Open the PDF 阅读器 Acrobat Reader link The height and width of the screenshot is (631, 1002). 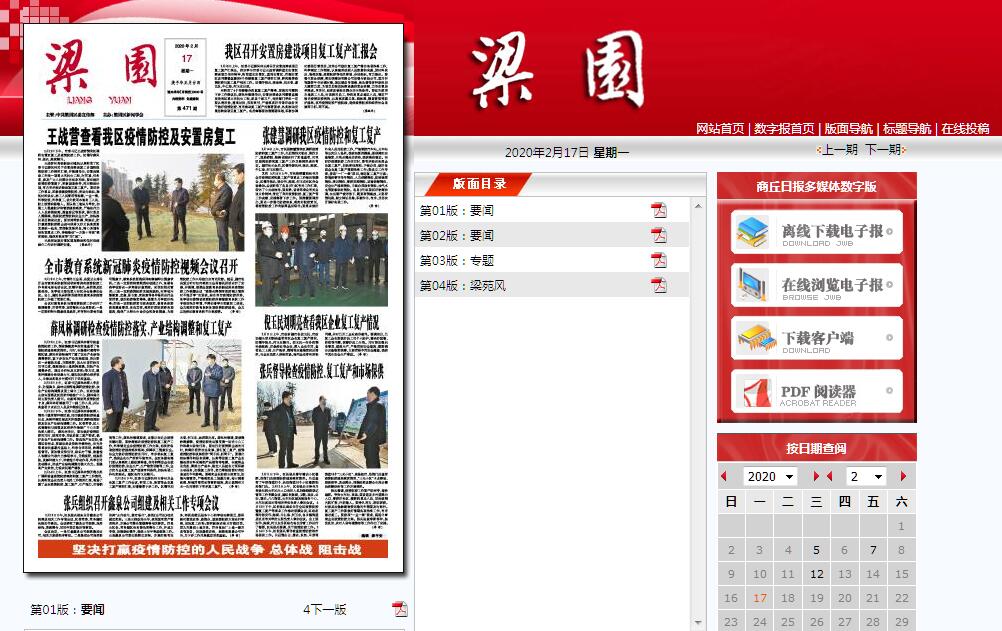[816, 392]
